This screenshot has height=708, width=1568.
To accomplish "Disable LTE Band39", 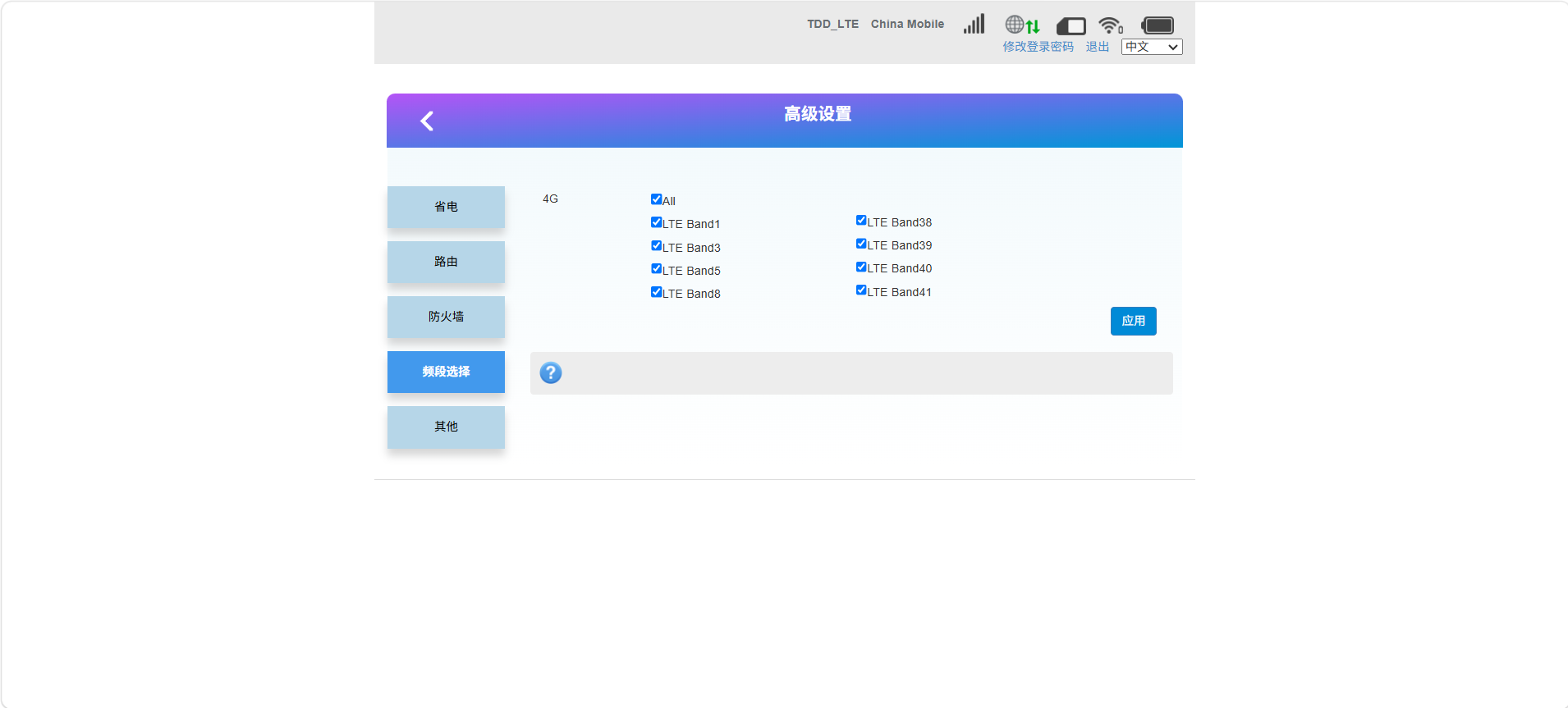I will pos(861,244).
